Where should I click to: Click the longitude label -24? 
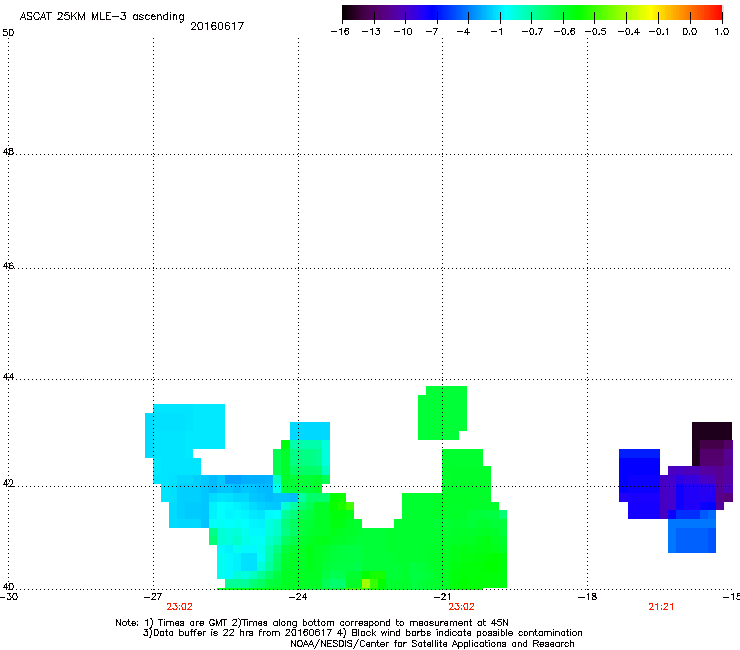[298, 597]
